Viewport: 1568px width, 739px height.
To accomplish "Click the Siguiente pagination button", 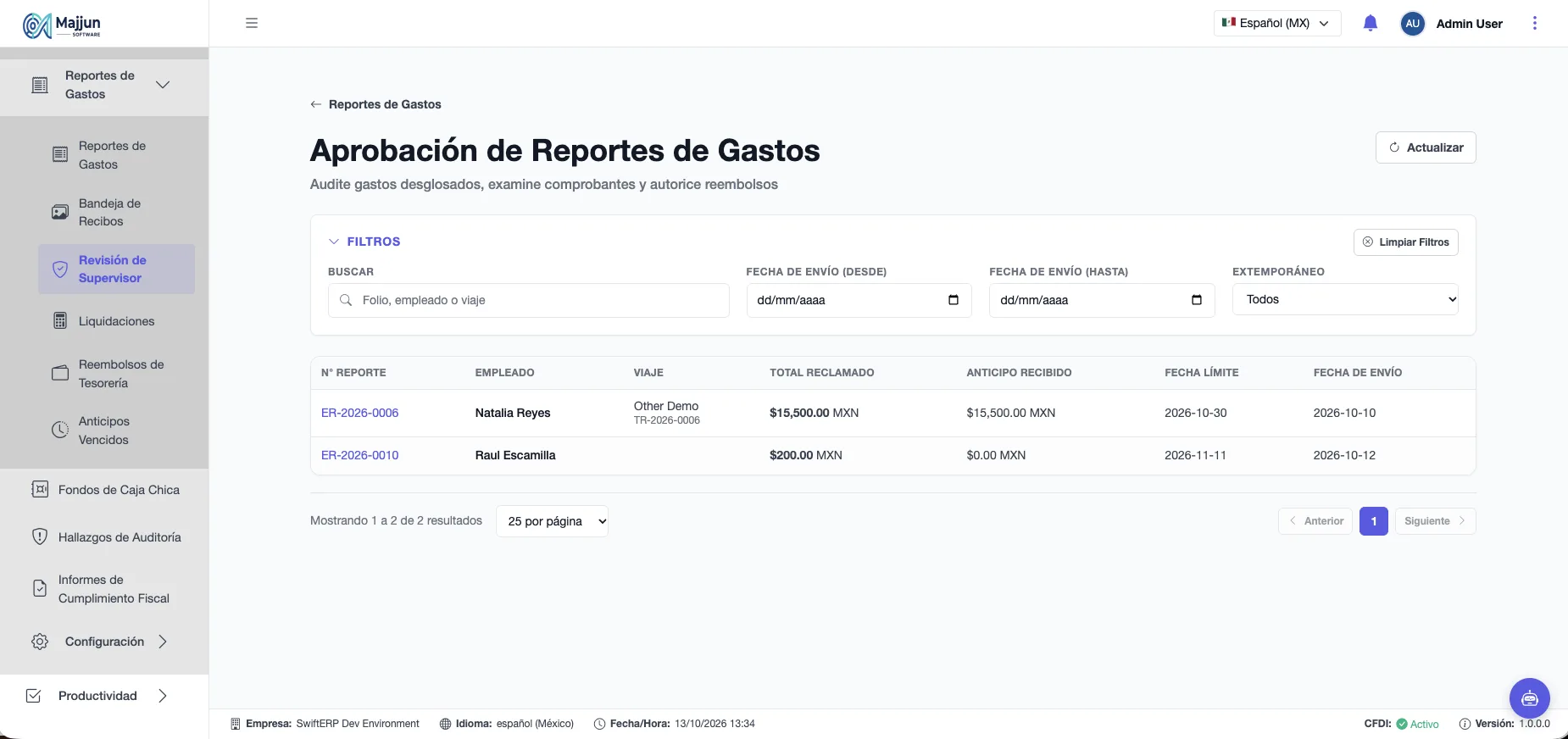I will pos(1435,521).
